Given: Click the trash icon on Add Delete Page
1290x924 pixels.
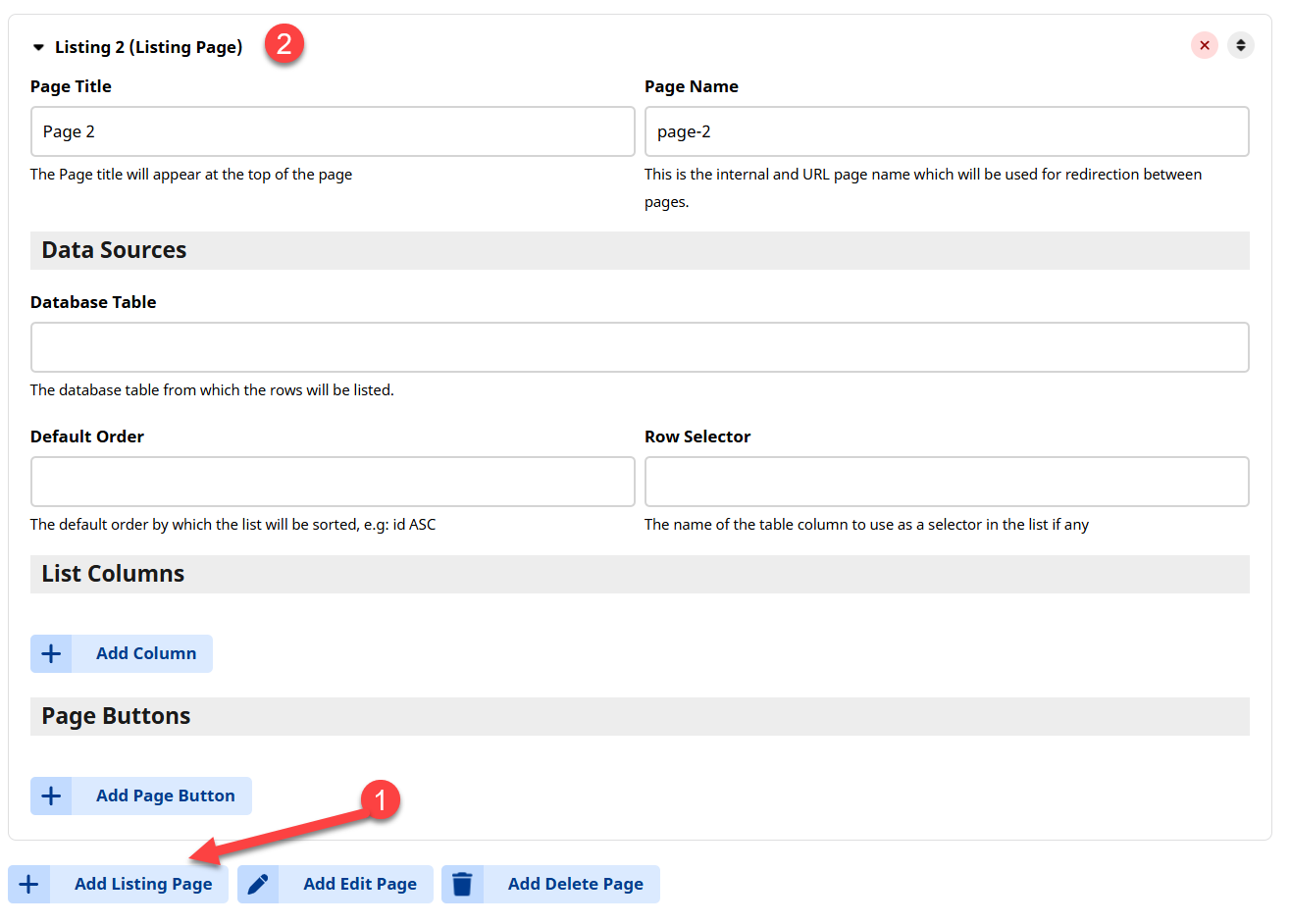Looking at the screenshot, I should (x=462, y=885).
